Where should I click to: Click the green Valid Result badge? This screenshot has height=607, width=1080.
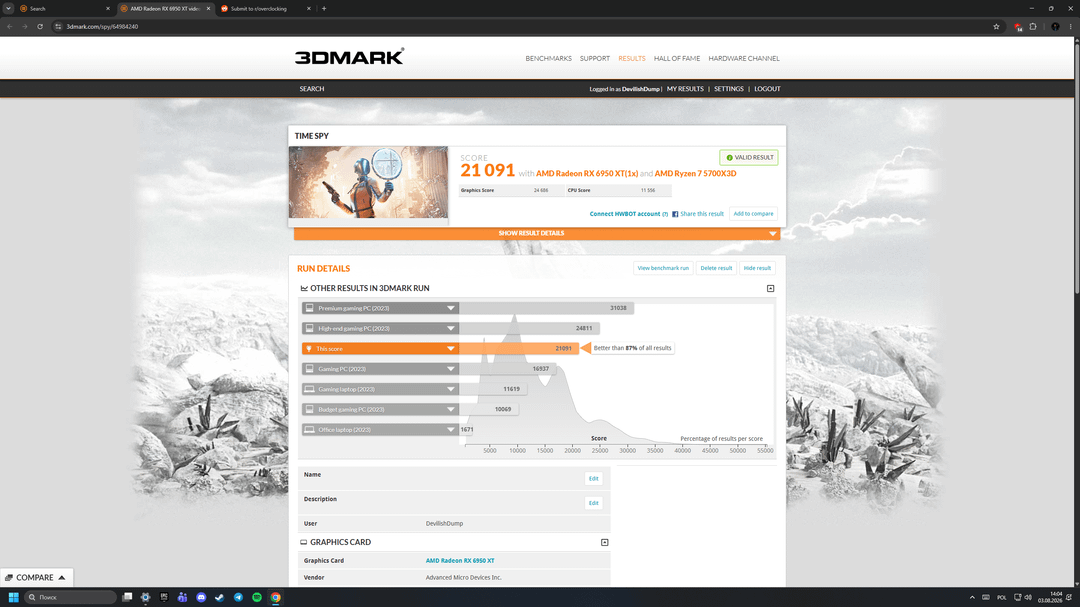coord(749,158)
